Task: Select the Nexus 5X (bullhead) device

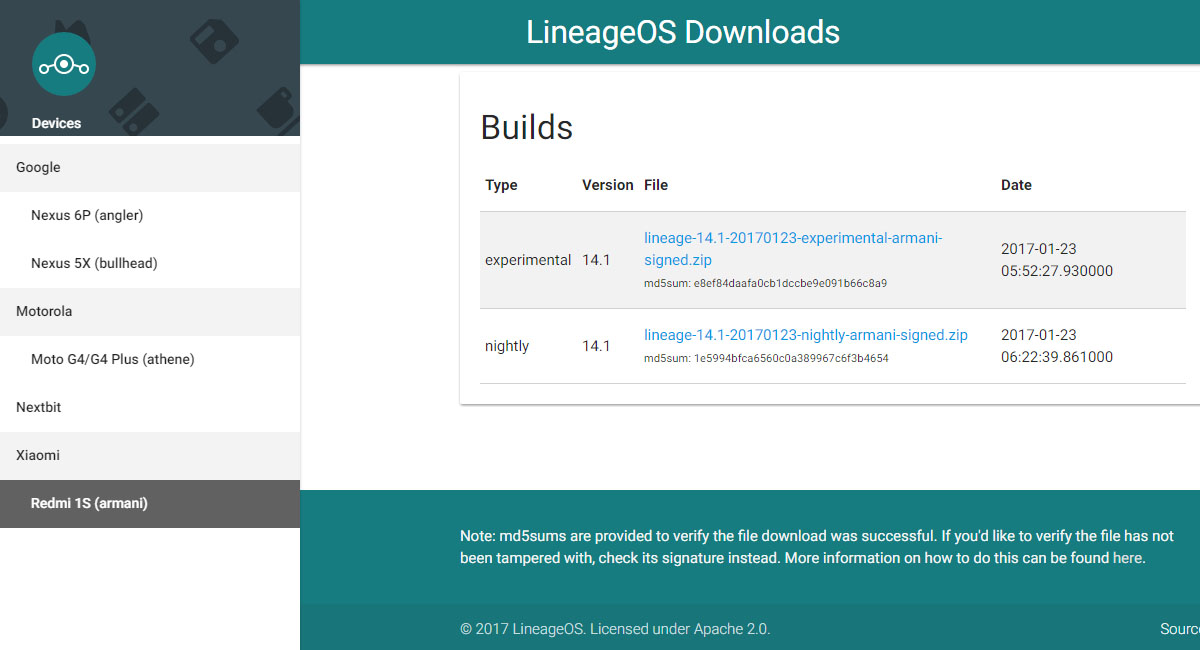Action: pos(94,263)
